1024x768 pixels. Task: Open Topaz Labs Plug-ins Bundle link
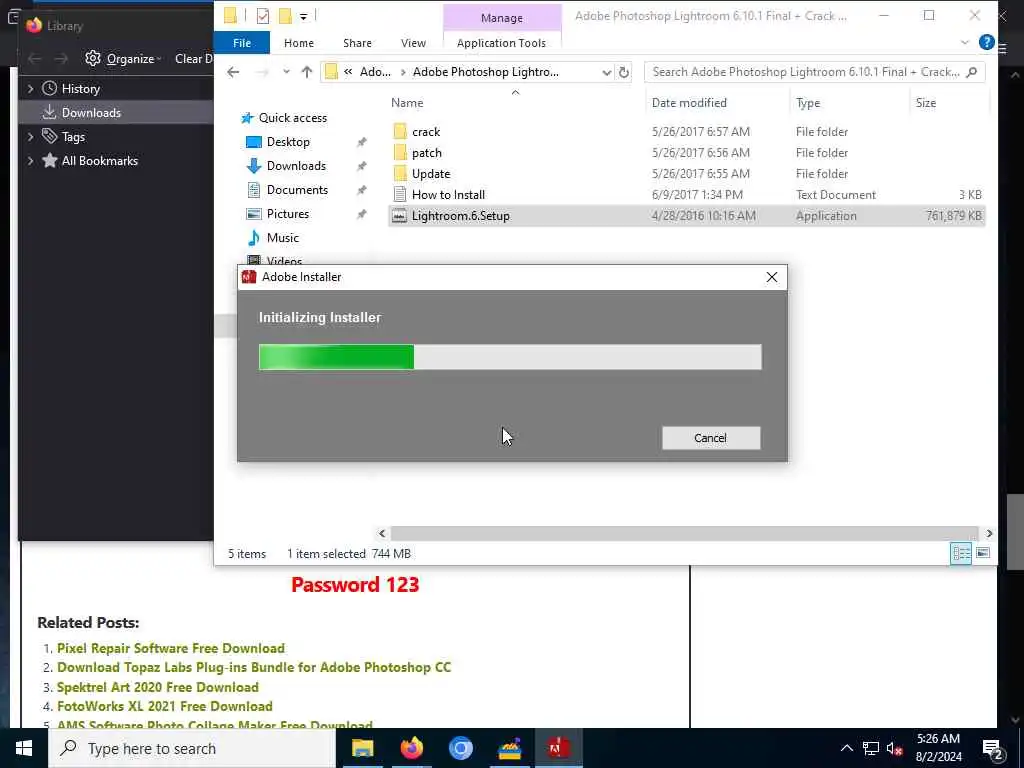(x=254, y=667)
